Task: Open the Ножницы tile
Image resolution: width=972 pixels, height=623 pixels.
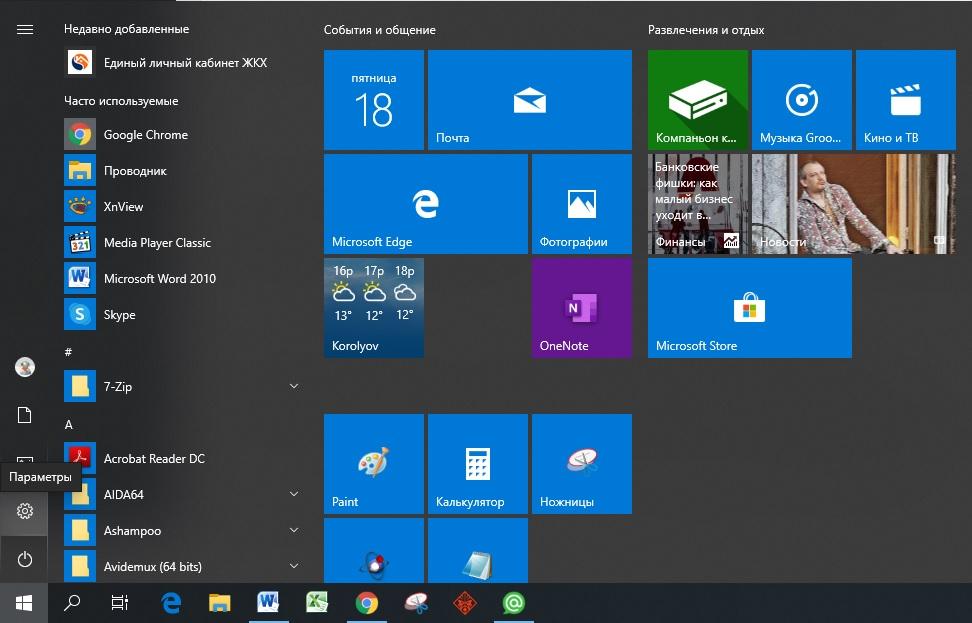Action: [x=582, y=464]
